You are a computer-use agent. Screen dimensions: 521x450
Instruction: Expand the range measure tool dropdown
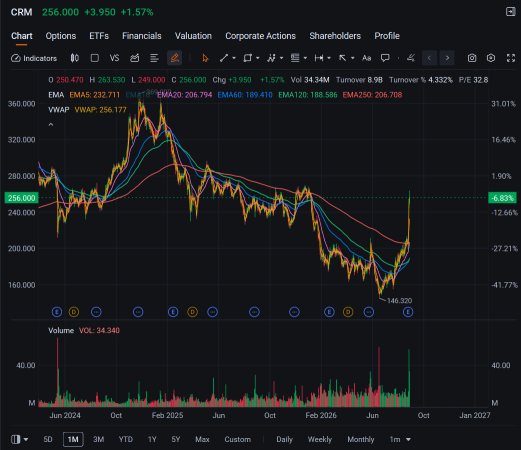329,58
